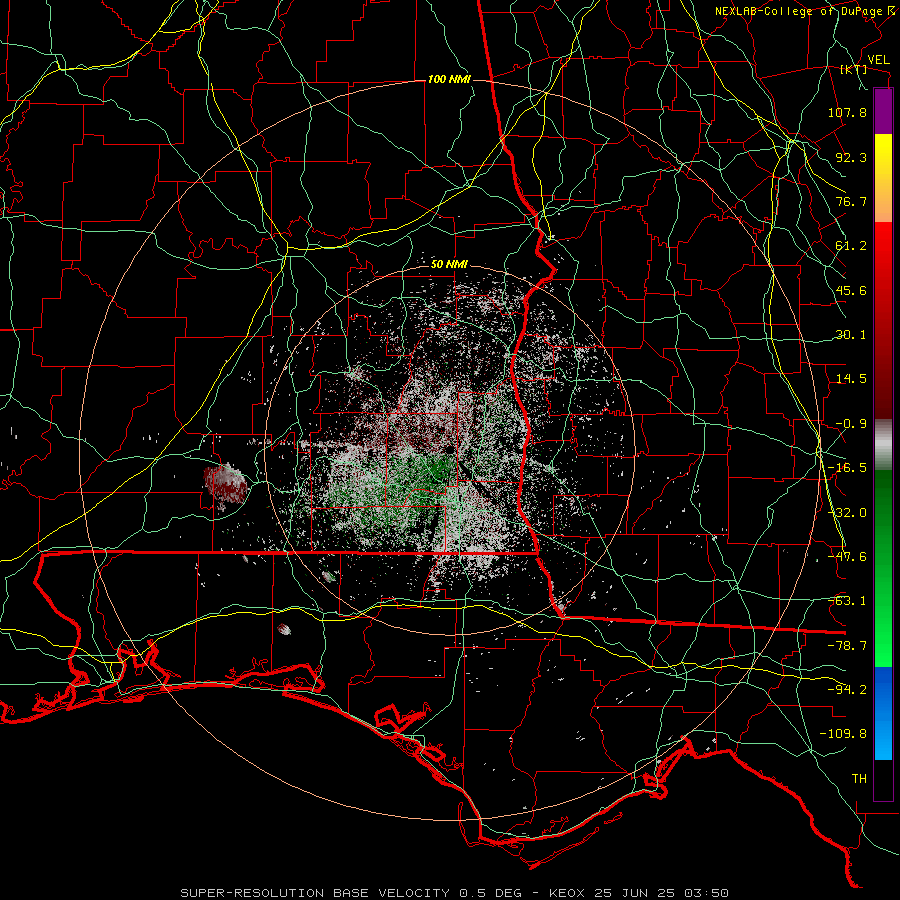Click the [KT] units label
The height and width of the screenshot is (900, 900).
point(853,70)
